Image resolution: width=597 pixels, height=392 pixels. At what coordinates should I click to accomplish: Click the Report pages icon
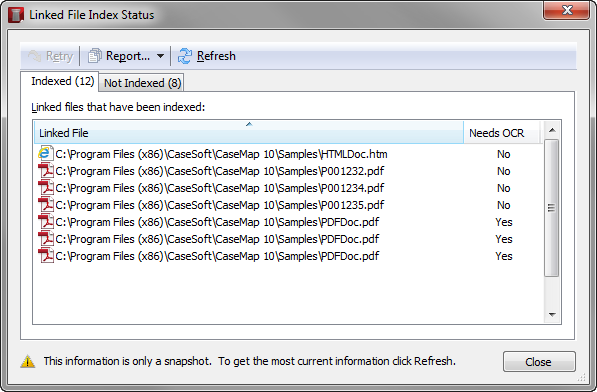click(x=95, y=56)
